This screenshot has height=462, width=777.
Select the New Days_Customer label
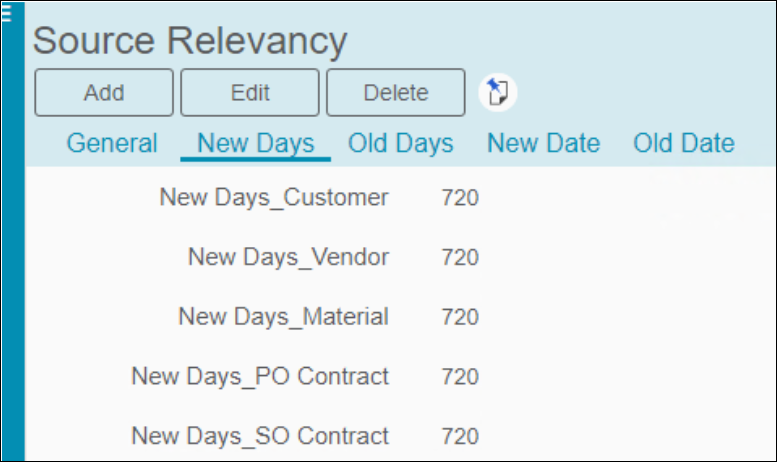pyautogui.click(x=274, y=198)
